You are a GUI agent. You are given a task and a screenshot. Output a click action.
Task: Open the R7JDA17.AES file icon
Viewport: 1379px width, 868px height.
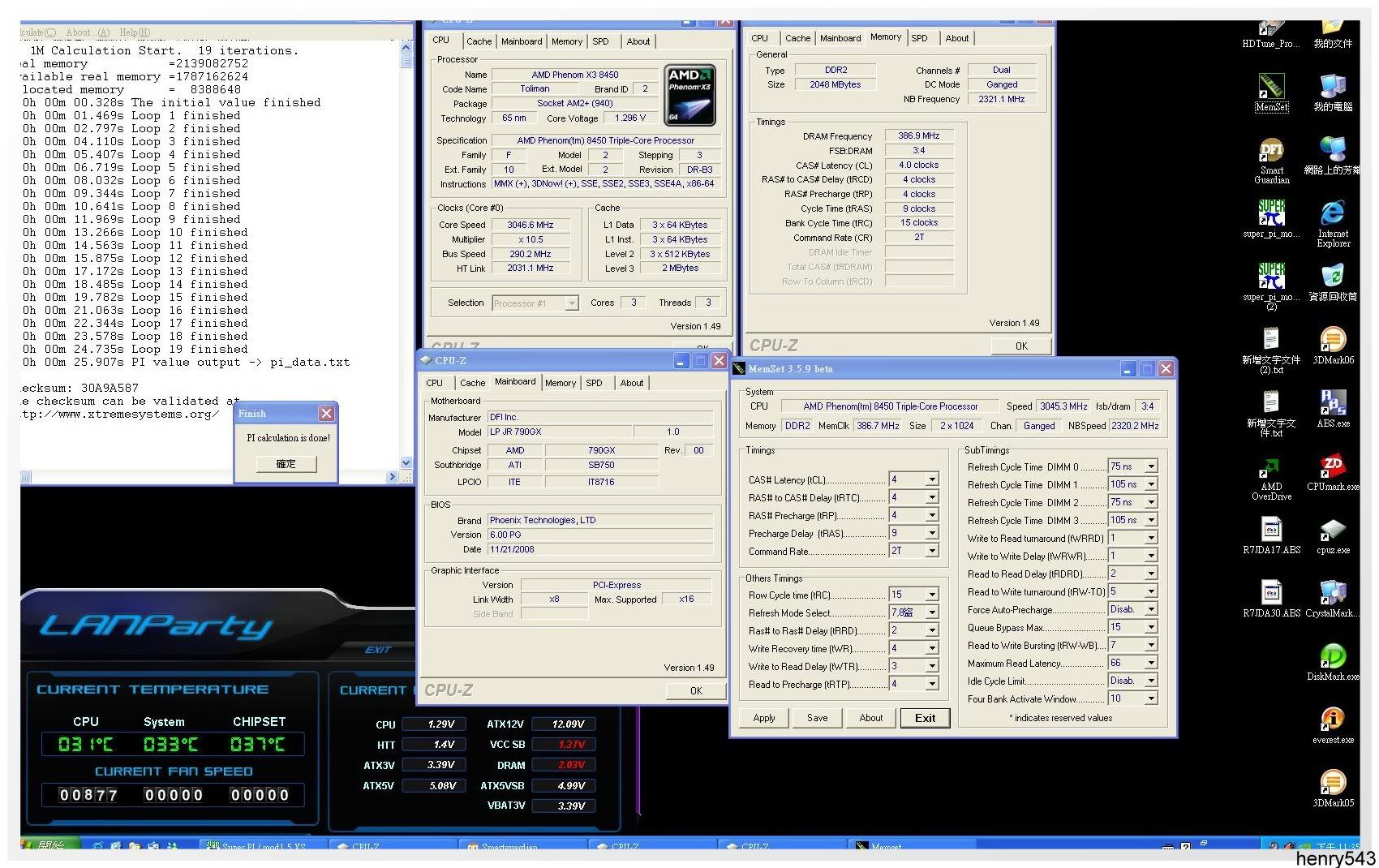1271,535
